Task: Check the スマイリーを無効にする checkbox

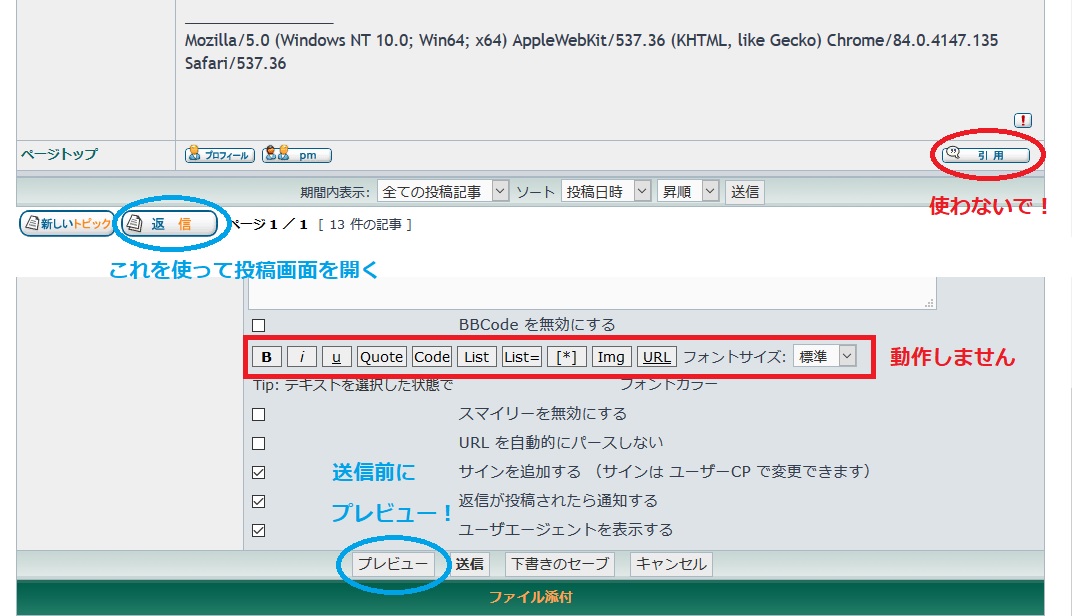Action: click(259, 414)
